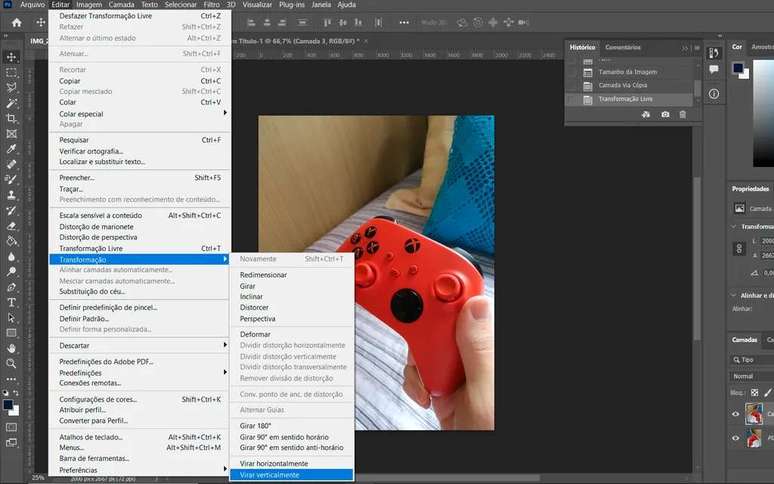The height and width of the screenshot is (484, 774).
Task: Open the Comments speech-bubble panel icon
Action: pyautogui.click(x=714, y=70)
